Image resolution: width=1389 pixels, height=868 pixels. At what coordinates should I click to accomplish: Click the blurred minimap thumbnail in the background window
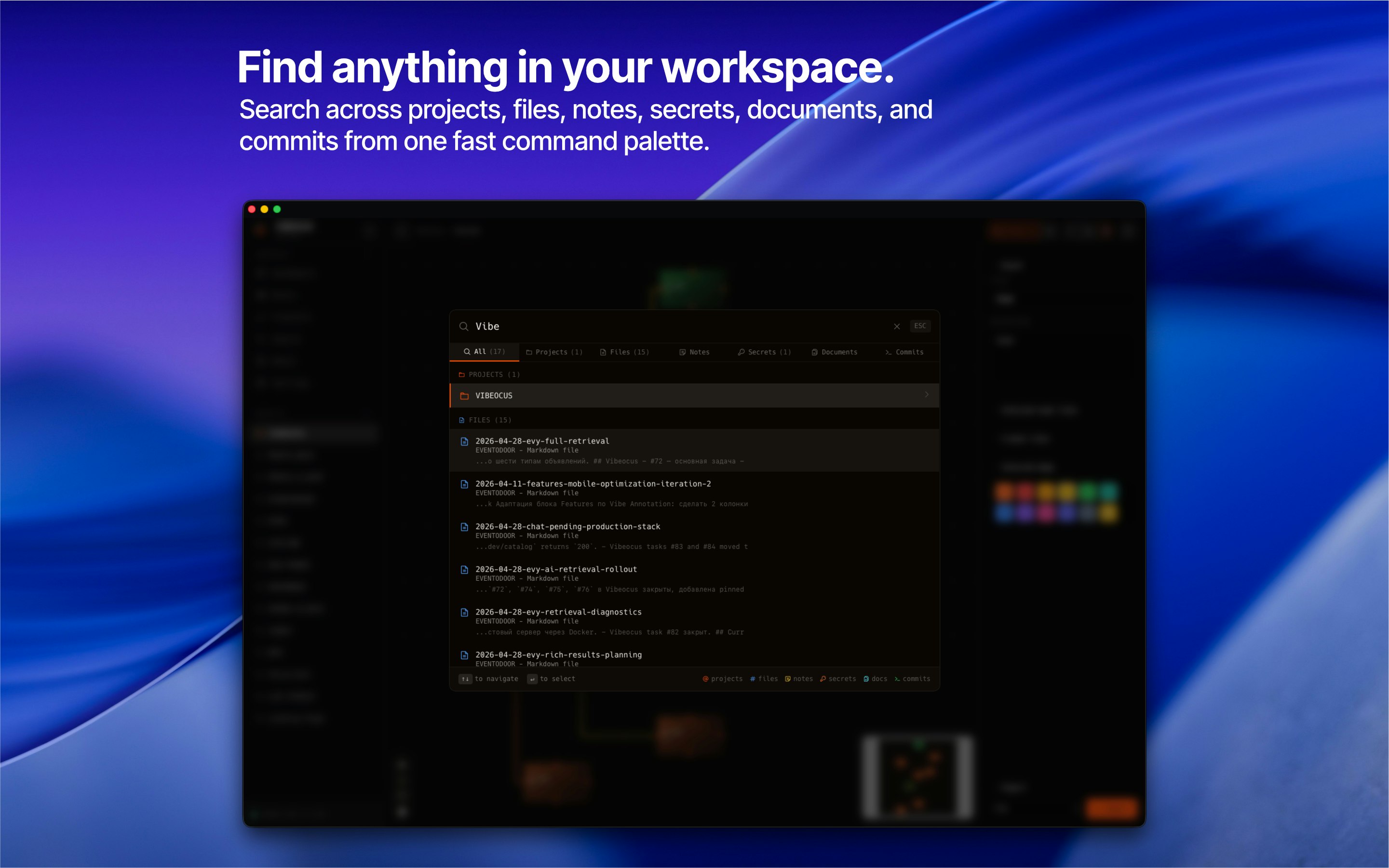[919, 777]
